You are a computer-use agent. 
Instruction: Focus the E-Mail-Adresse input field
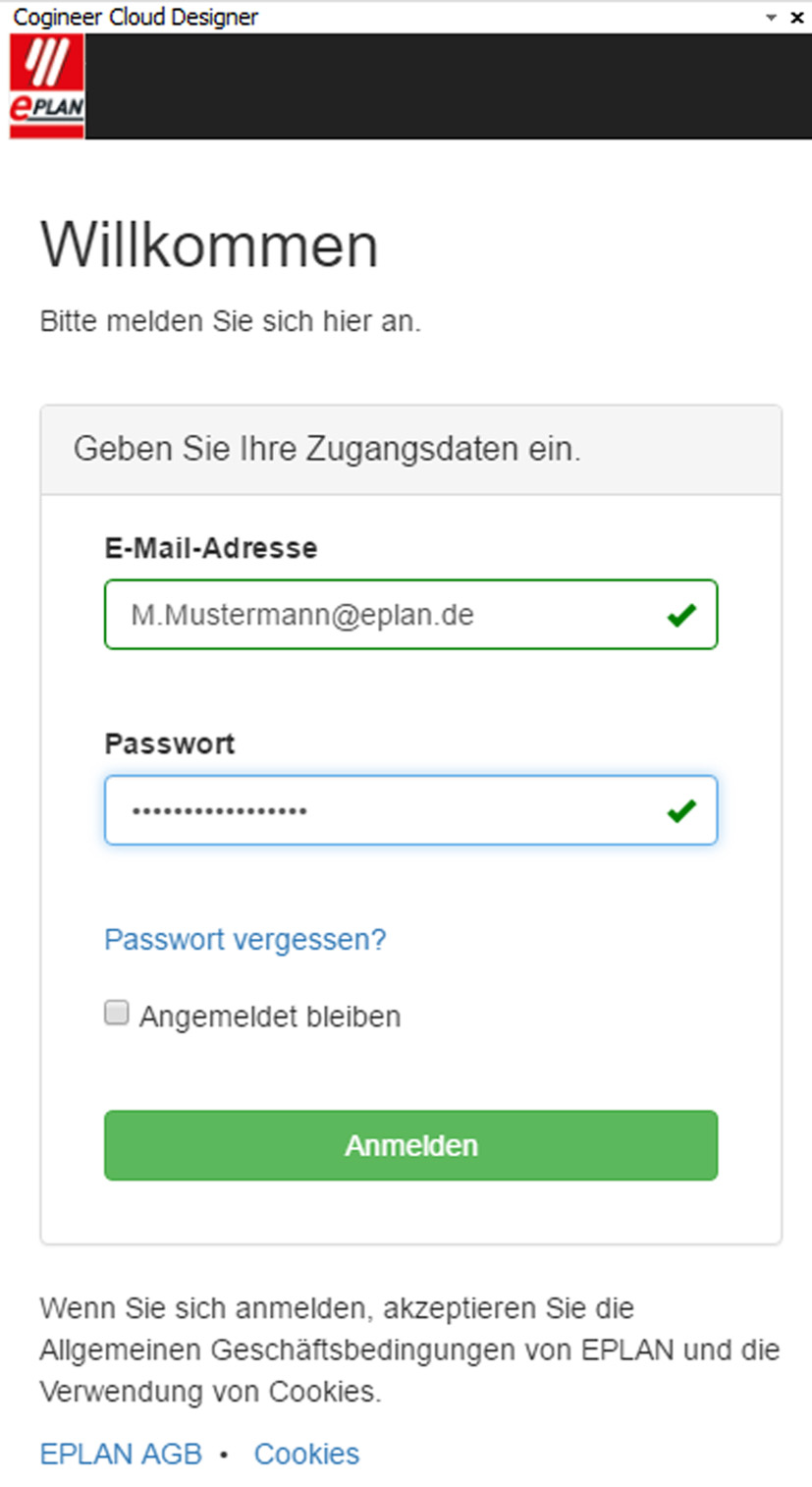coord(383,616)
